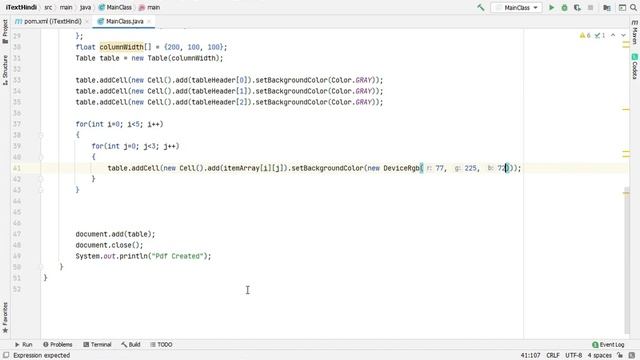Click iTextHindi in the navigation breadcrumb
Screen dimensions: 640x360
pos(21,7)
